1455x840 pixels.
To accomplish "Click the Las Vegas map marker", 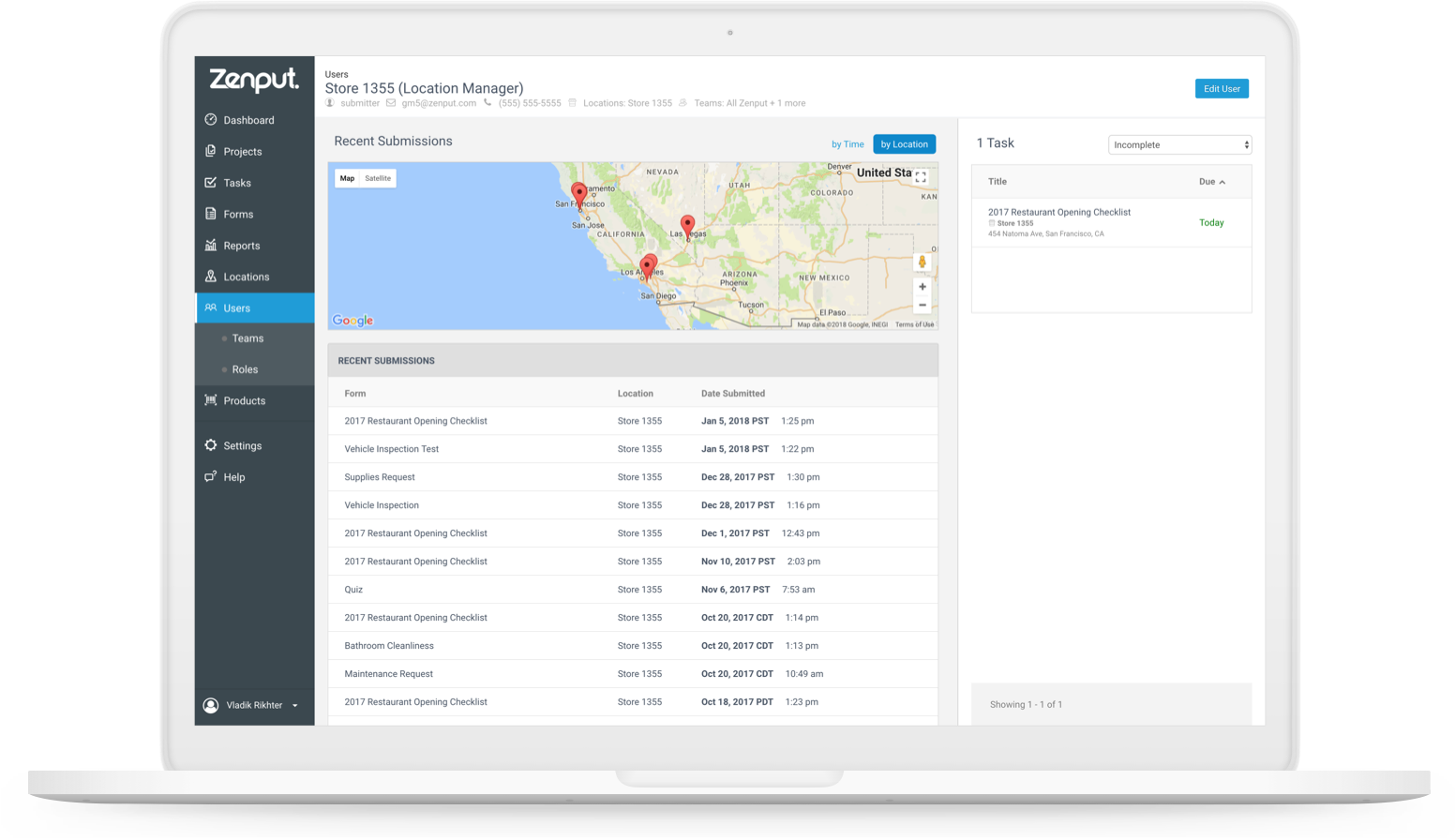I will [x=687, y=225].
